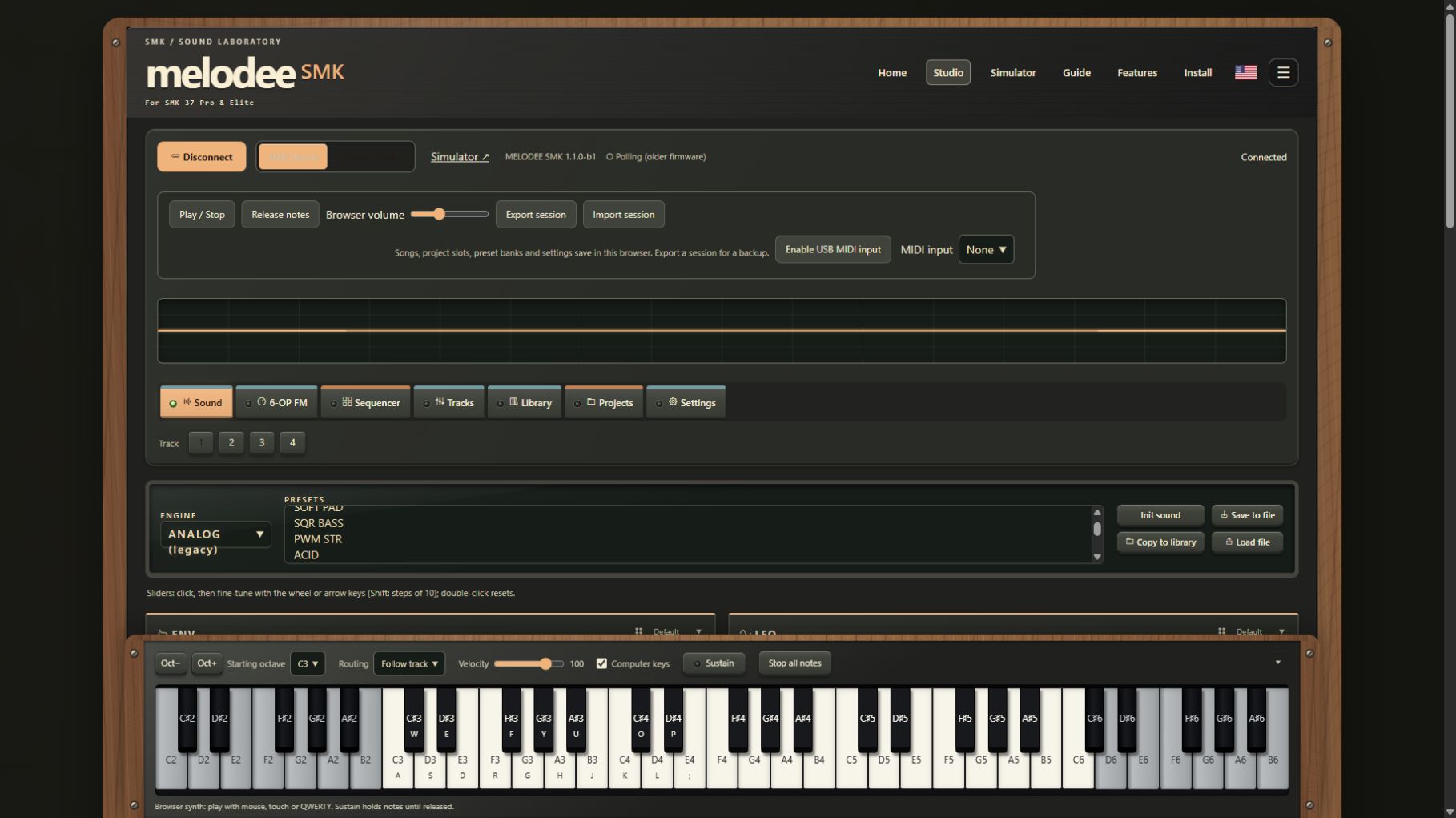Click the folder icon on Copy to library

point(1129,542)
